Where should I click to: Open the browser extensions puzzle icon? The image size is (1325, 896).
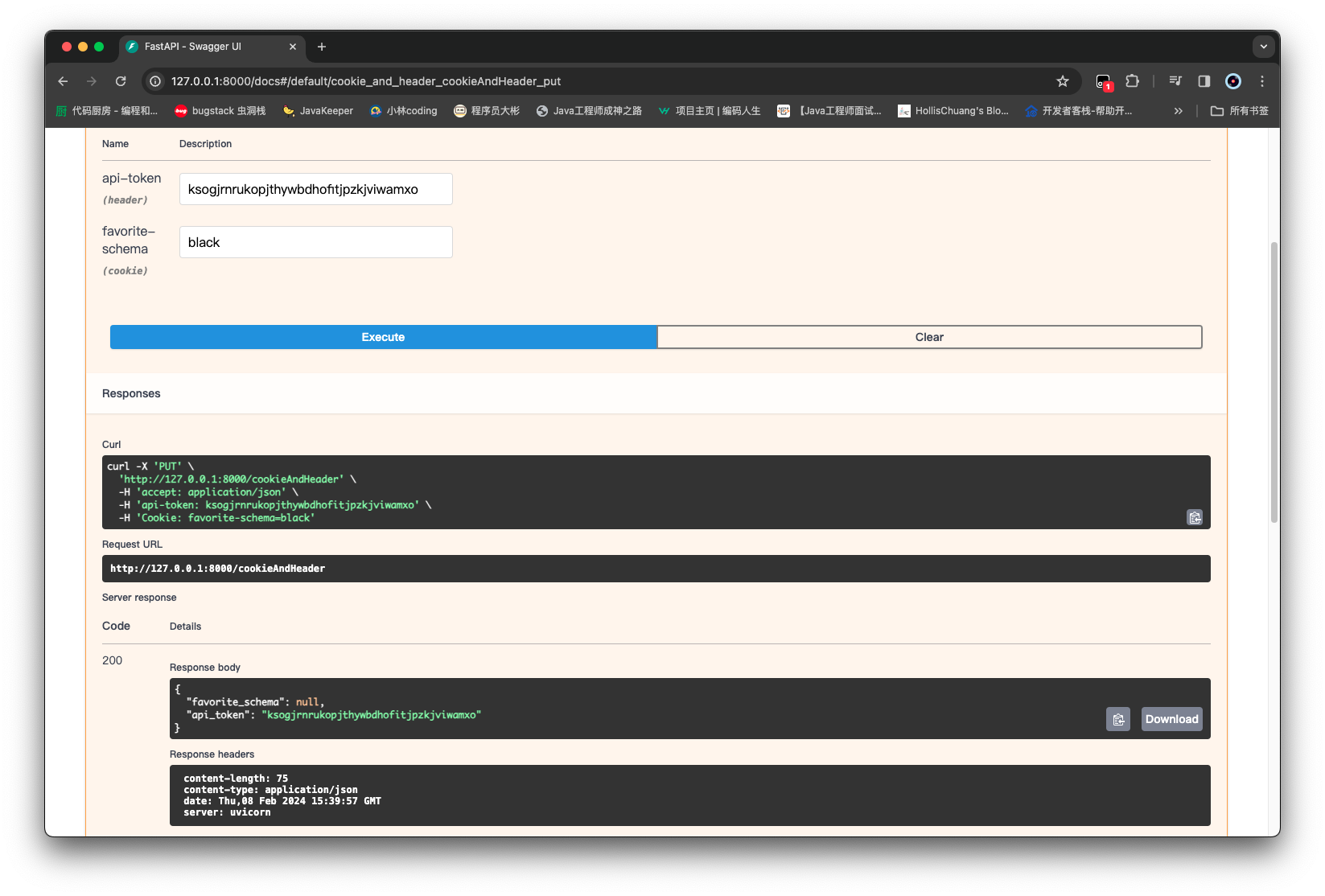pyautogui.click(x=1132, y=81)
